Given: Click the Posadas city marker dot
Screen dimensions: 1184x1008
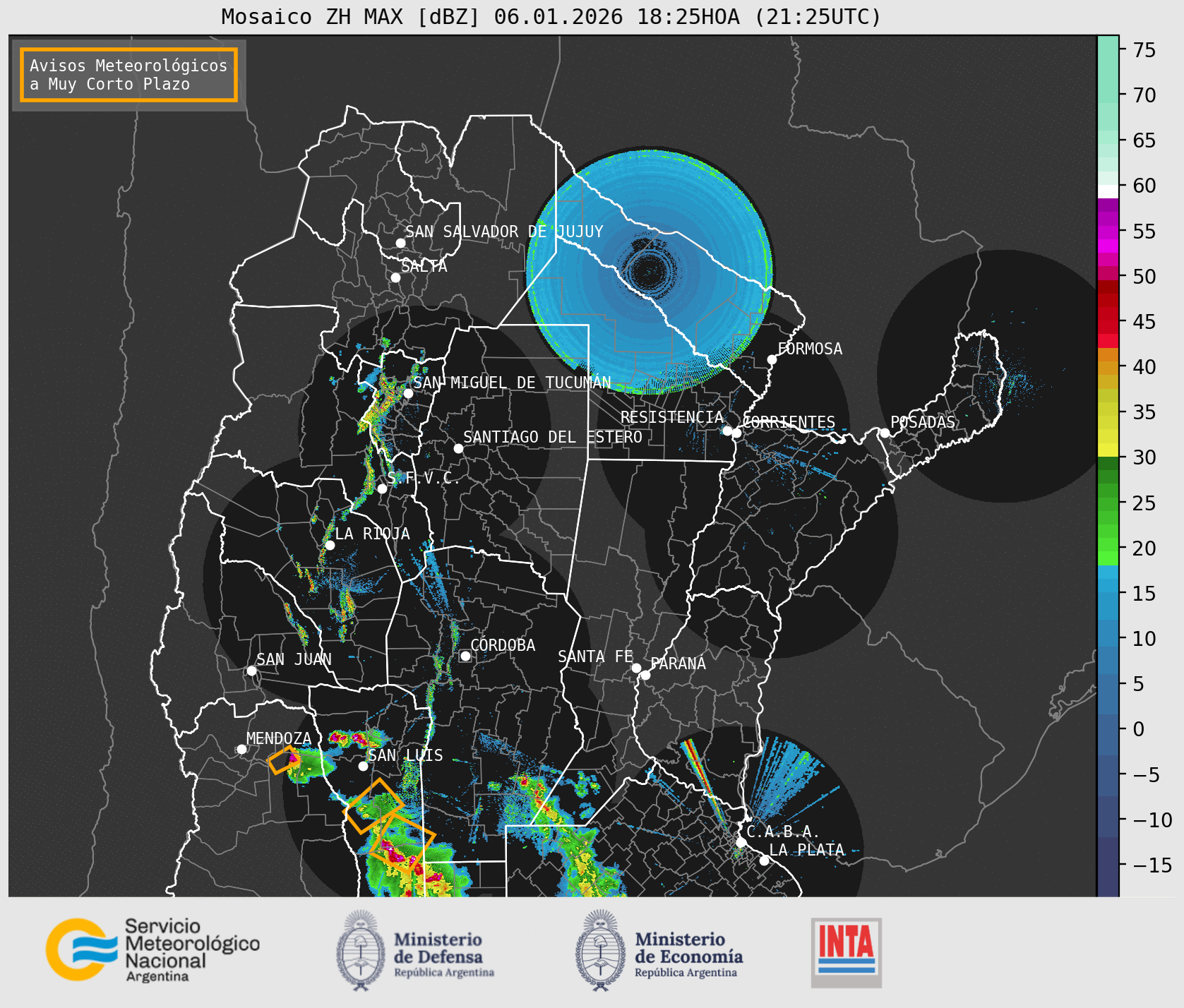Looking at the screenshot, I should click(885, 433).
